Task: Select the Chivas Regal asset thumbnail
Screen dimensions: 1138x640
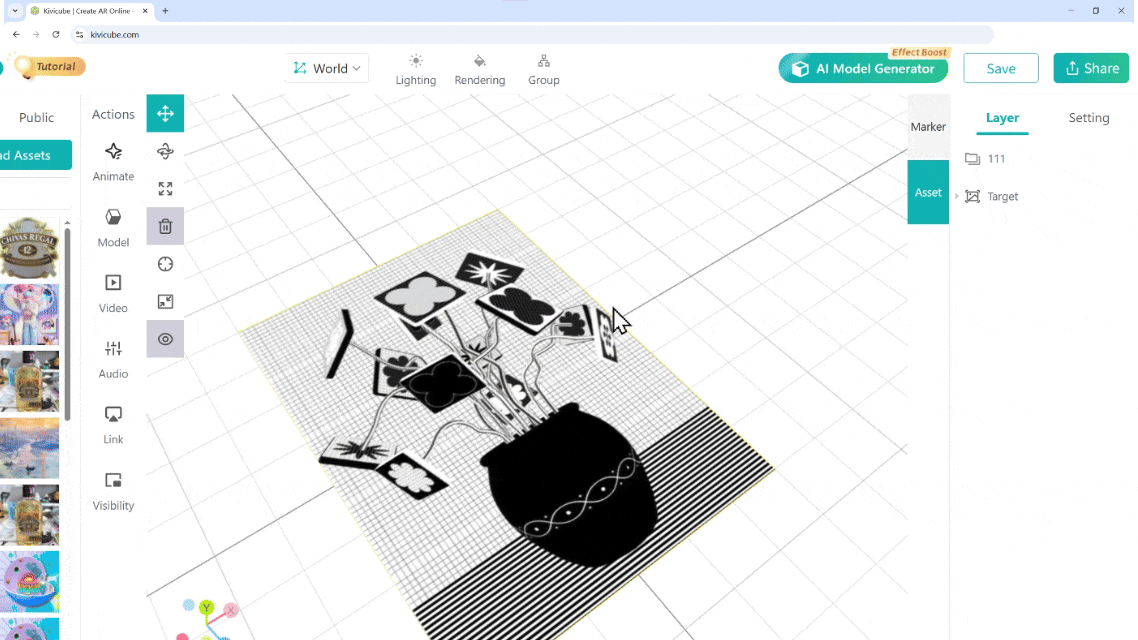Action: 29,247
